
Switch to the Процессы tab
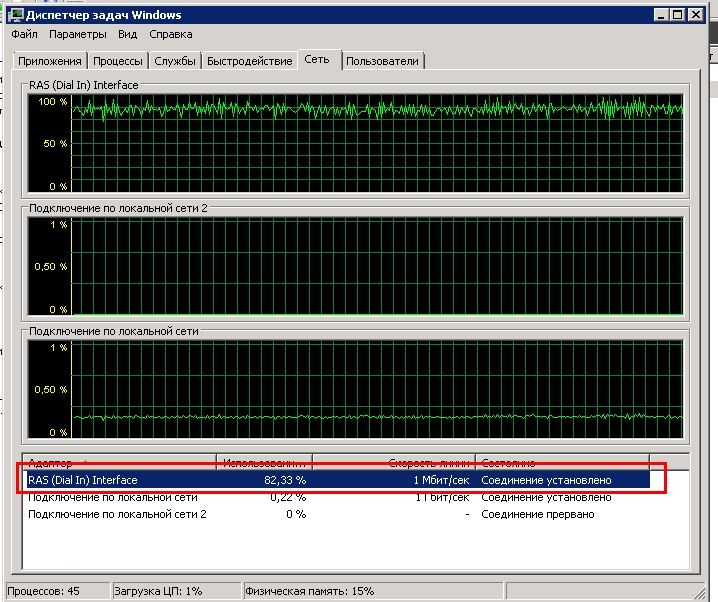pos(118,61)
